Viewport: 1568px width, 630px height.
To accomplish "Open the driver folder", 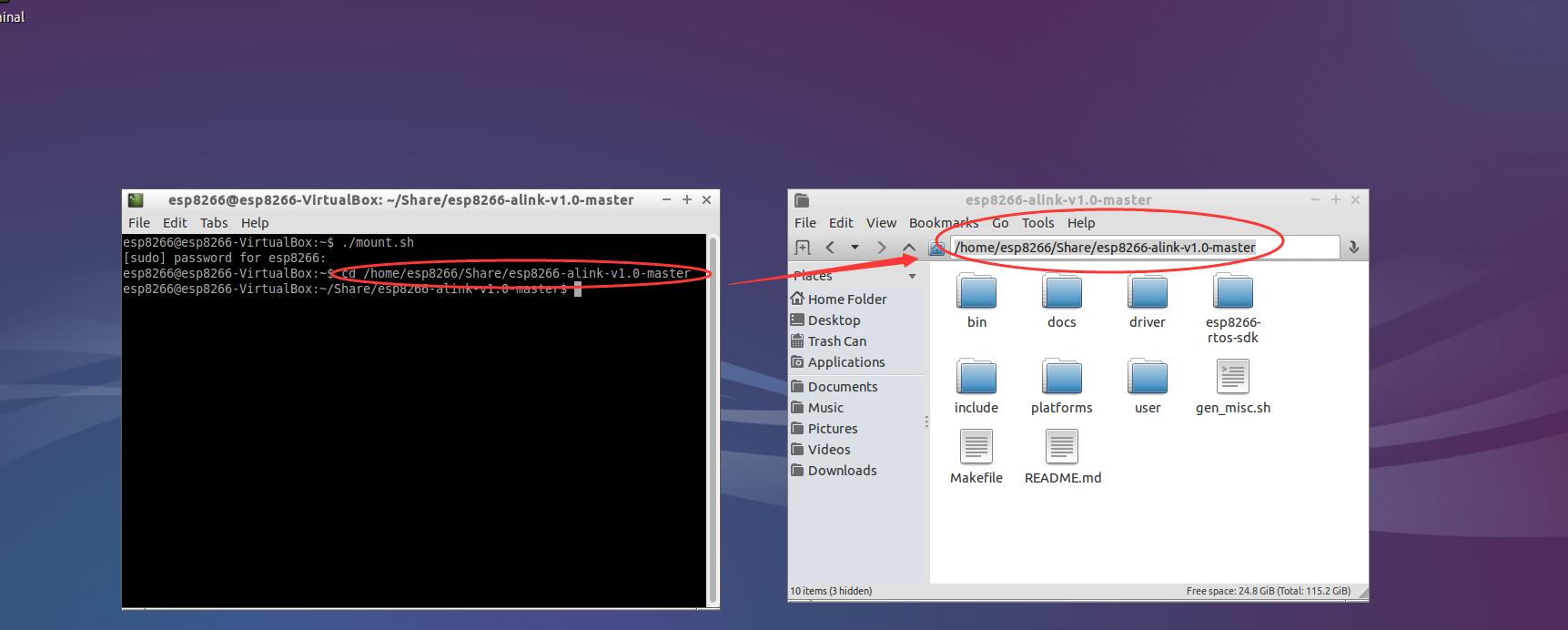I will point(1148,300).
